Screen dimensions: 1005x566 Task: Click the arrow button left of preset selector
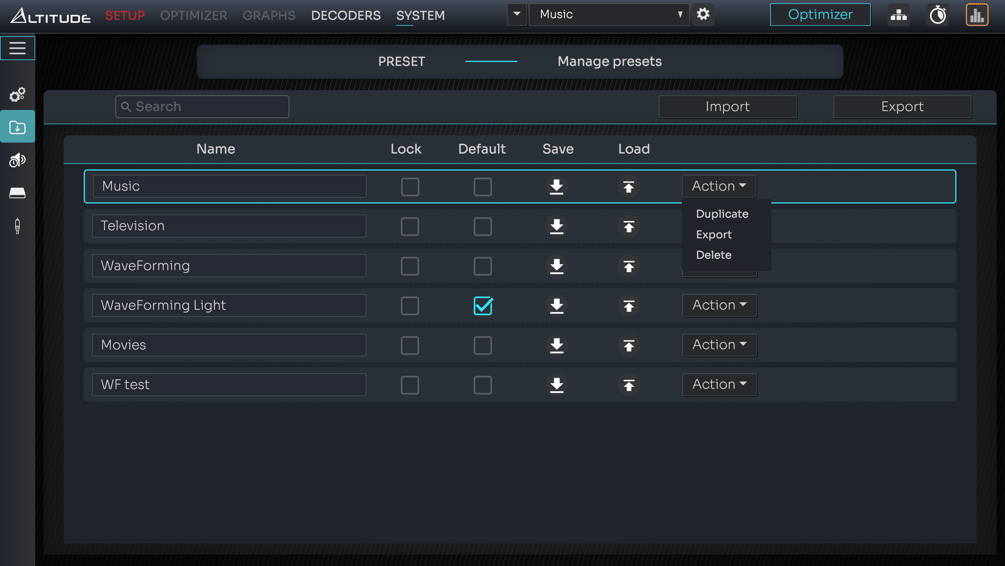click(517, 14)
